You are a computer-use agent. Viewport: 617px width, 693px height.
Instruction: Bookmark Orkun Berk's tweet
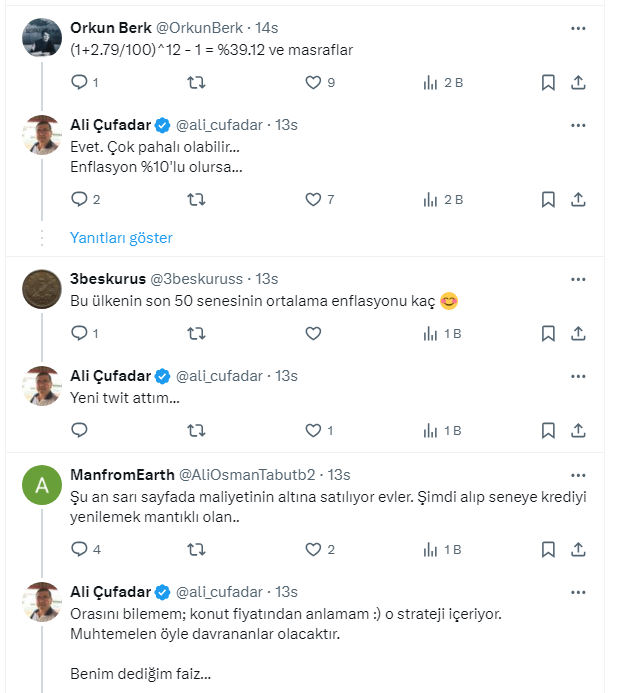[x=547, y=83]
